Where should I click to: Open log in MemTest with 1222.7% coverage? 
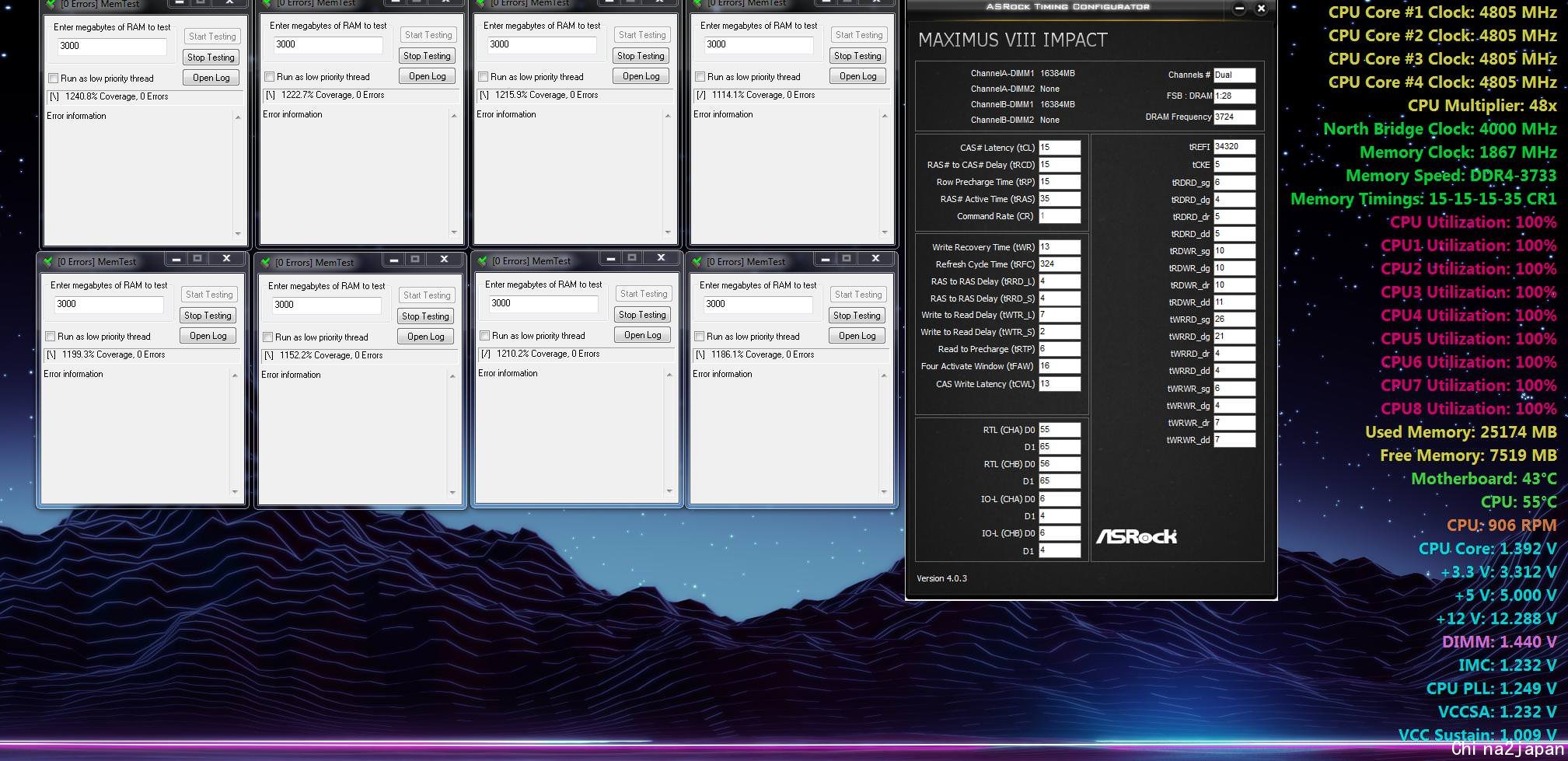point(427,76)
